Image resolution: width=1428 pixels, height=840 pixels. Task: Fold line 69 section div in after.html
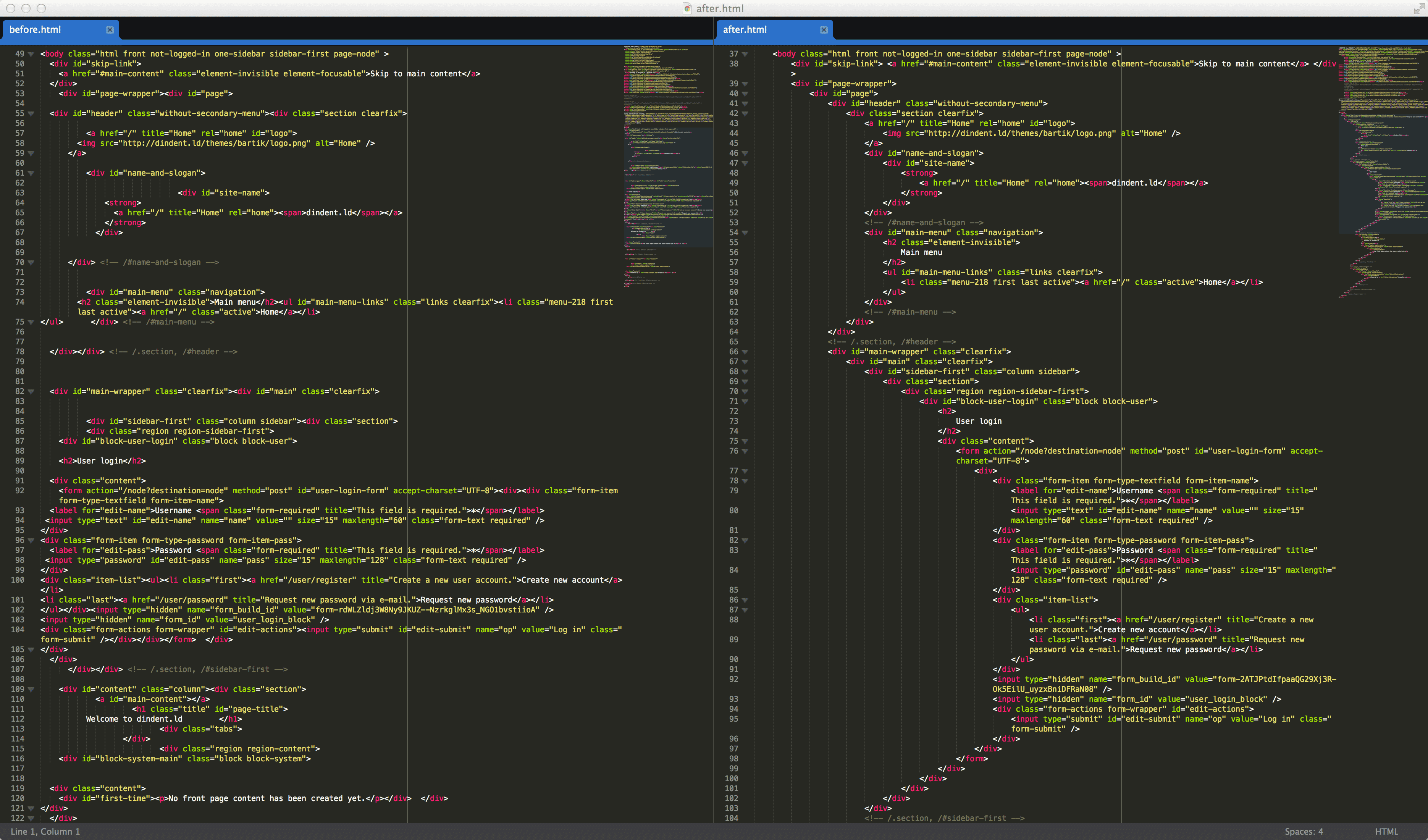click(x=745, y=382)
